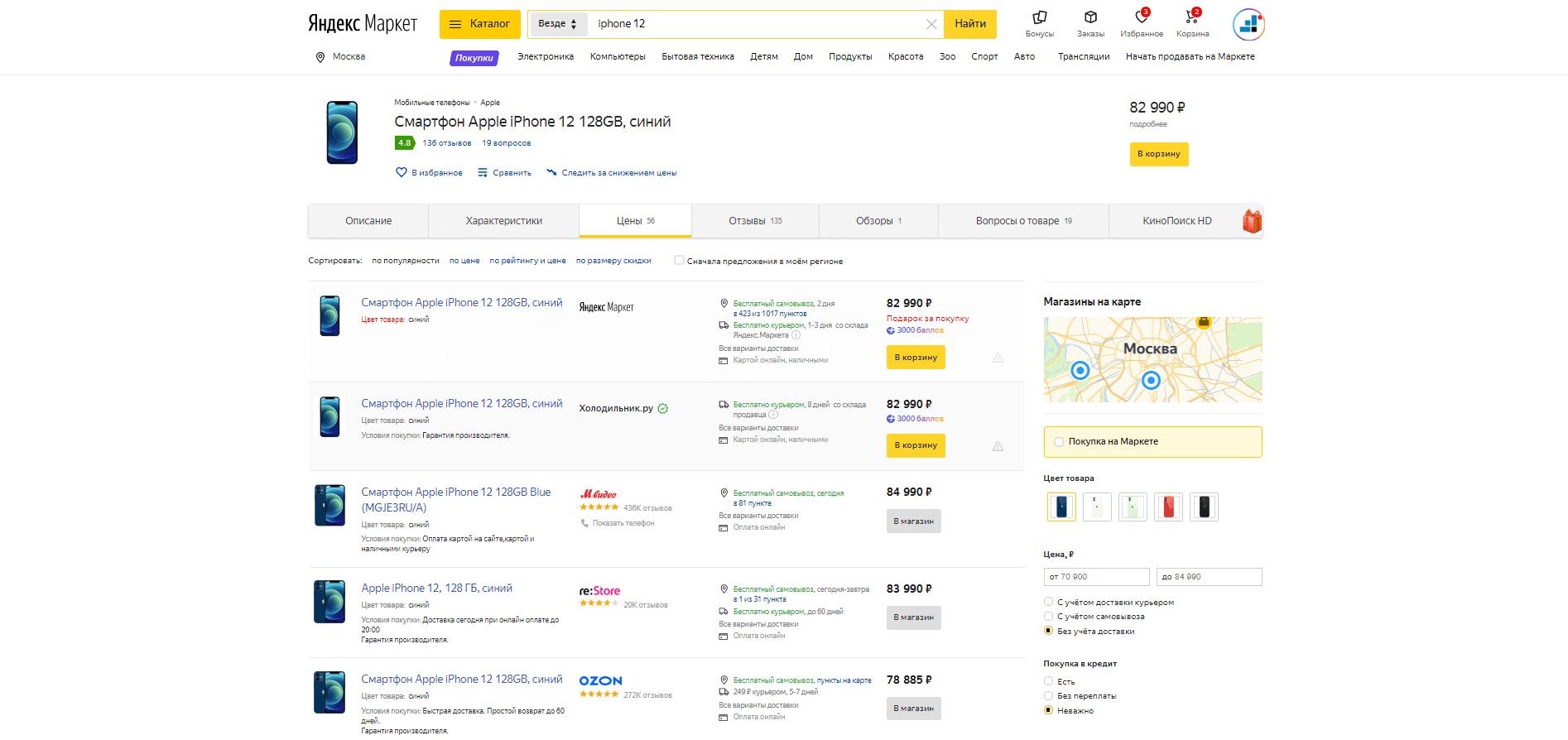The image size is (1568, 740).
Task: Add Яндекс Маркет offer to cart
Action: tap(916, 358)
